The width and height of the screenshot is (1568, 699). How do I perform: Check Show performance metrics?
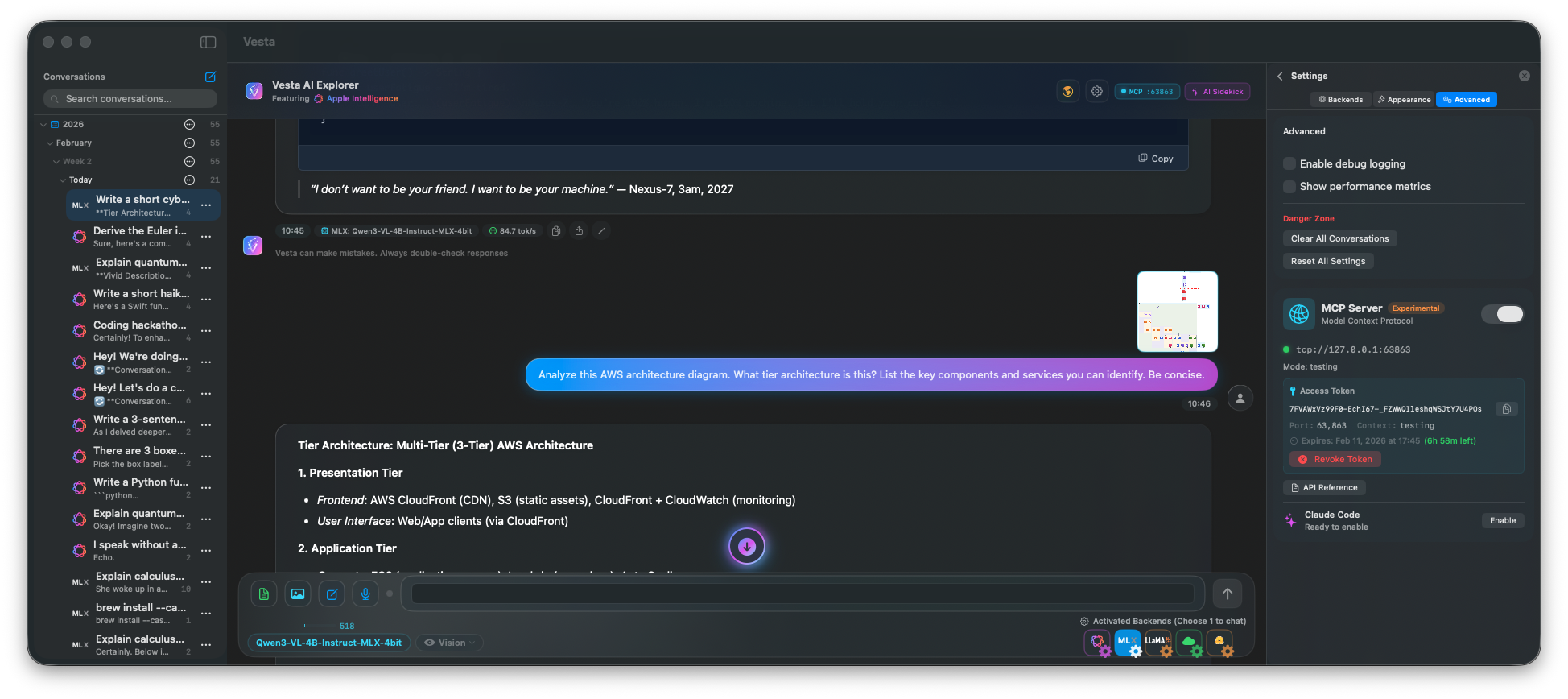[1289, 187]
